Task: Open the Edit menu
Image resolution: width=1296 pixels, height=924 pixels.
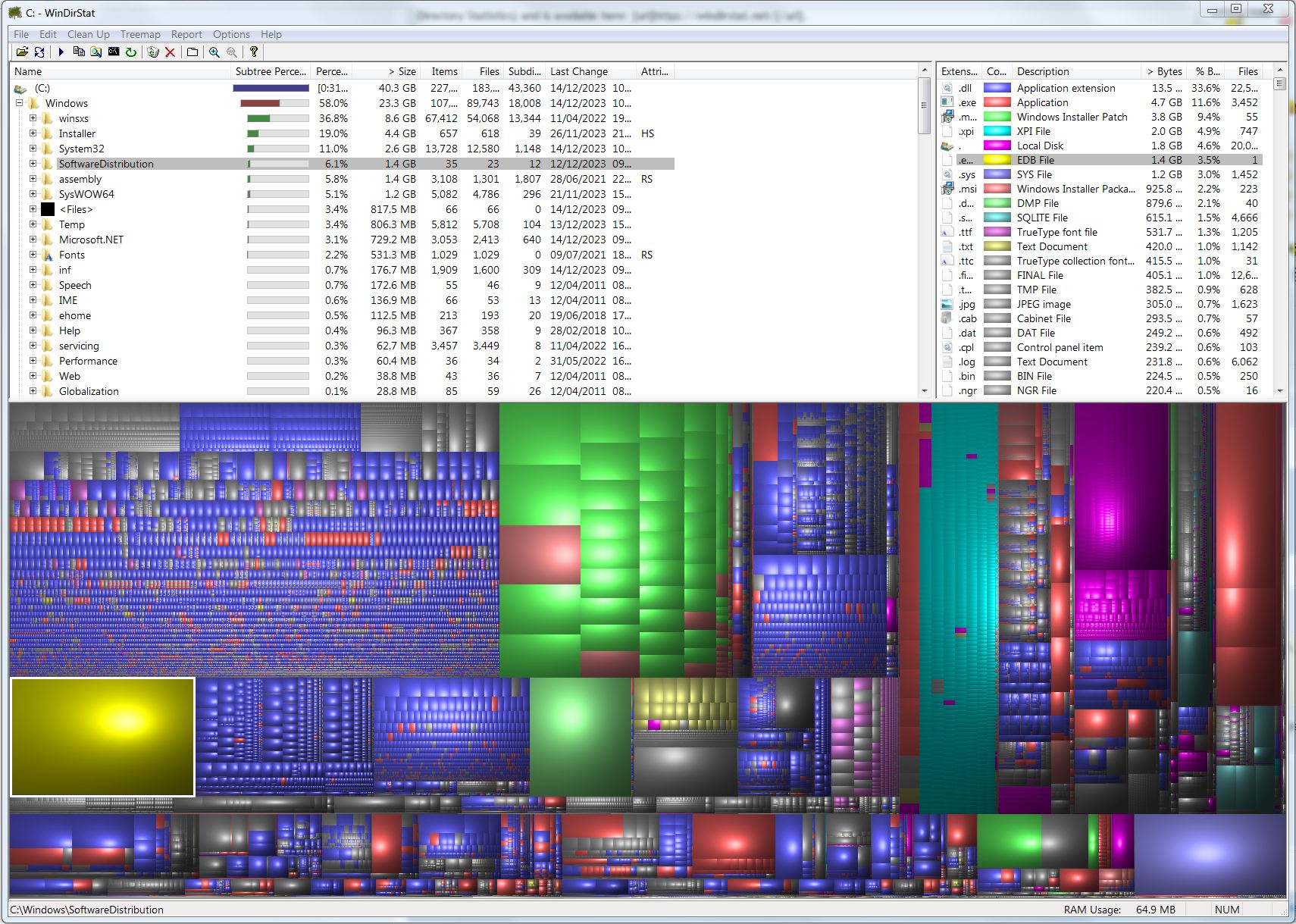Action: (x=48, y=34)
